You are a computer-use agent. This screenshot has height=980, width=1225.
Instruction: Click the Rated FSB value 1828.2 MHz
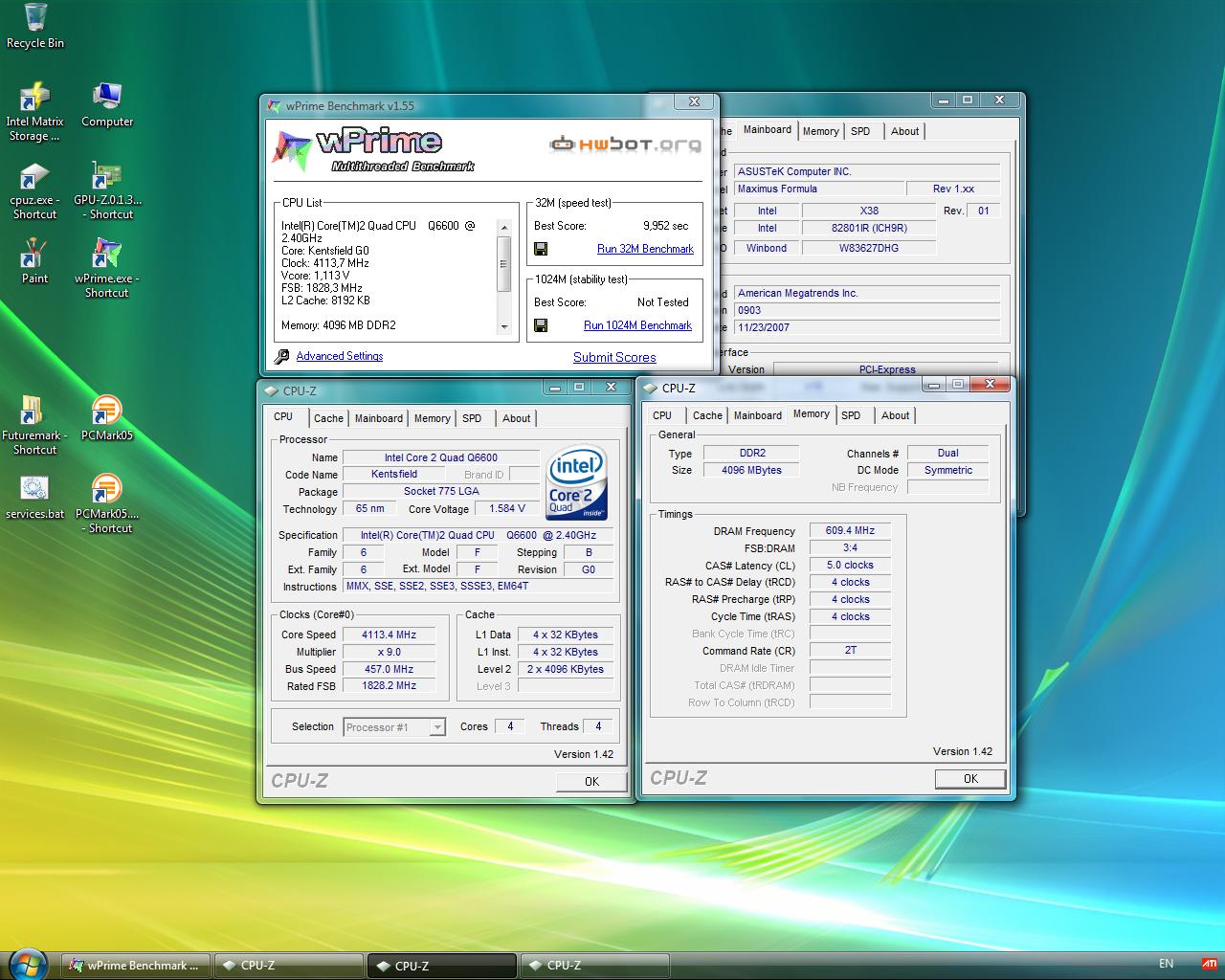389,685
